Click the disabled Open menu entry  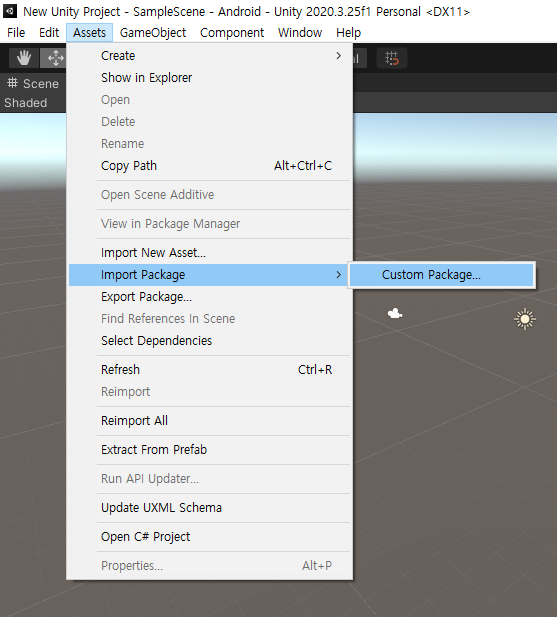(x=210, y=100)
